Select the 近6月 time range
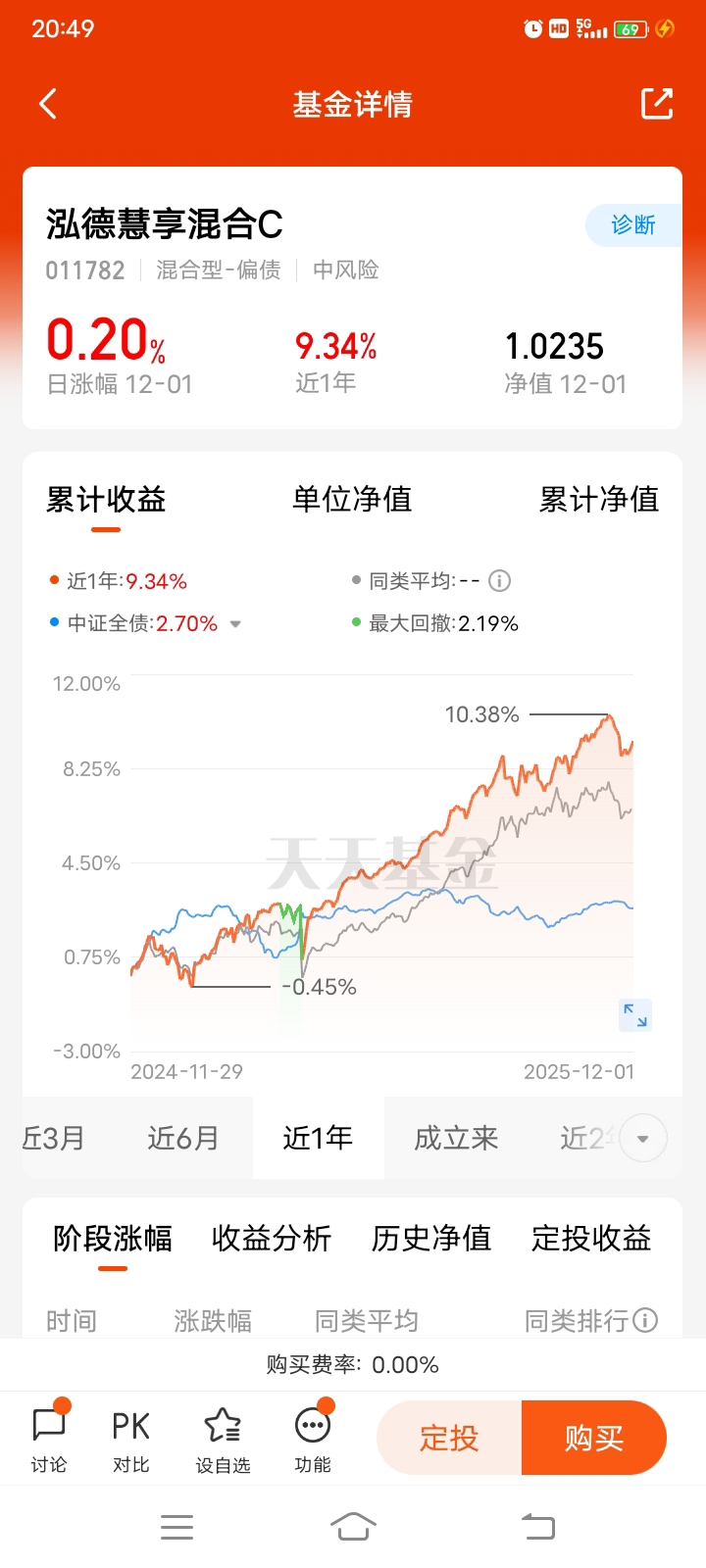This screenshot has height=1568, width=706. 183,1138
